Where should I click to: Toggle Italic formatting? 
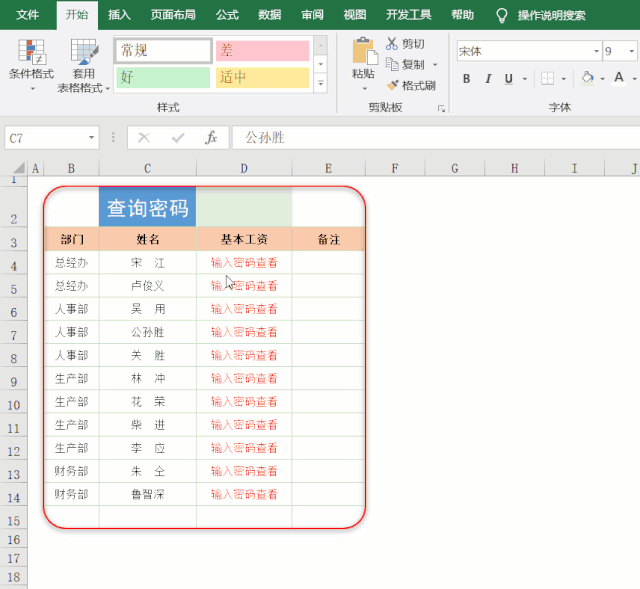pyautogui.click(x=488, y=78)
